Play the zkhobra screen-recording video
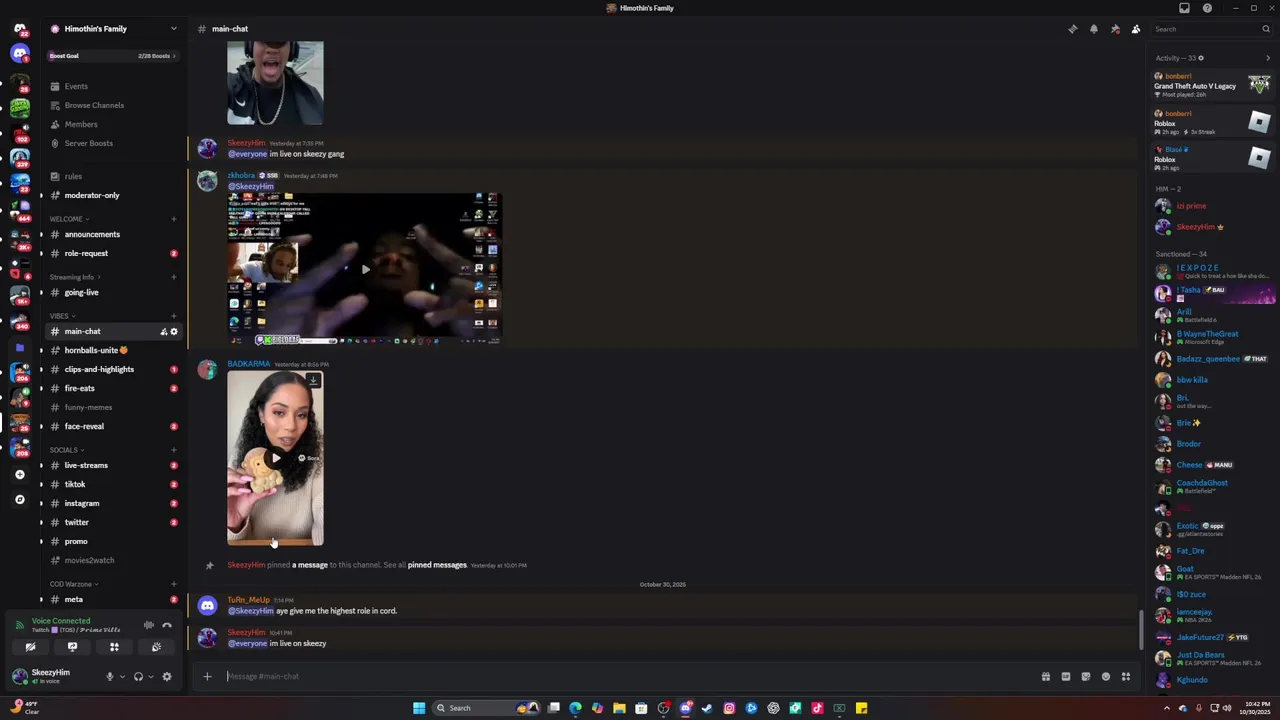Image resolution: width=1280 pixels, height=720 pixels. pos(365,269)
